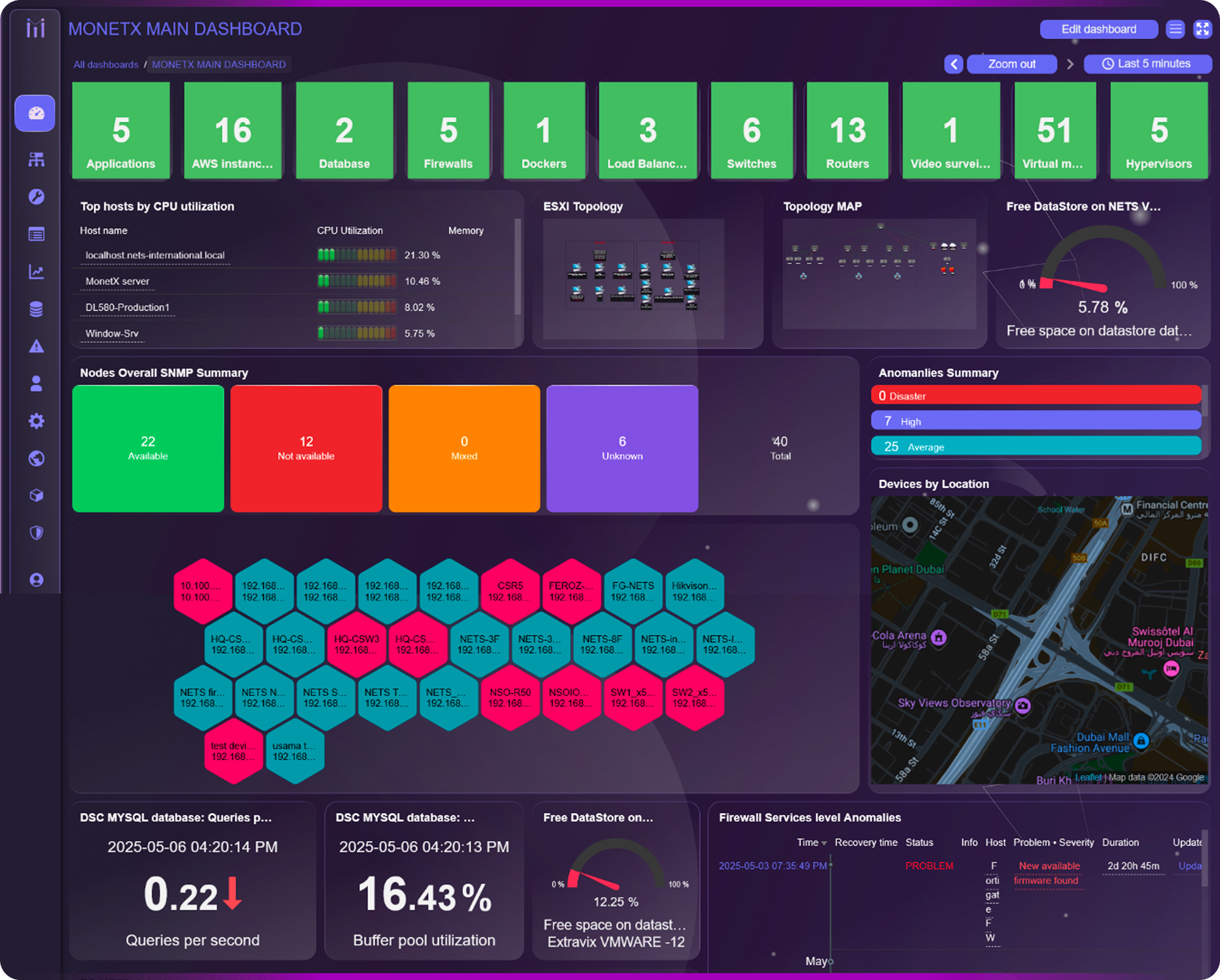Select the 0 Mixed SNMP block
The image size is (1220, 980).
[x=464, y=448]
